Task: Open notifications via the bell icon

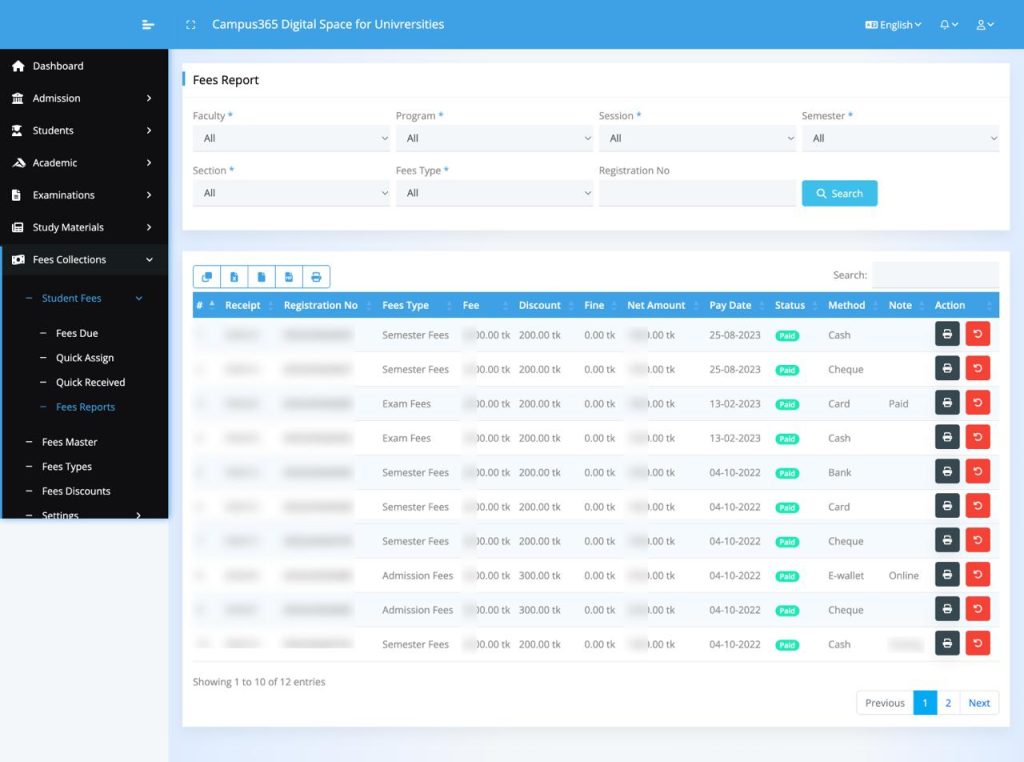Action: (x=945, y=24)
